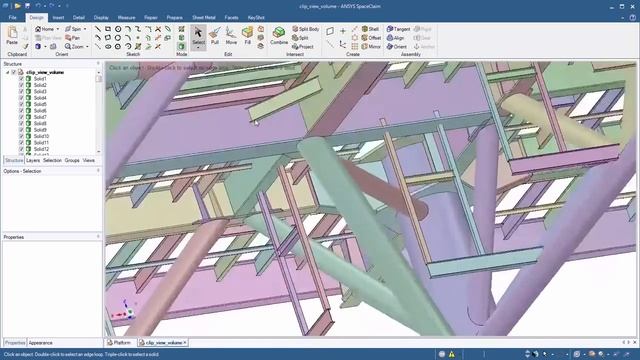Open the Spin dropdown arrow
Image resolution: width=640 pixels, height=360 pixels.
tap(85, 29)
